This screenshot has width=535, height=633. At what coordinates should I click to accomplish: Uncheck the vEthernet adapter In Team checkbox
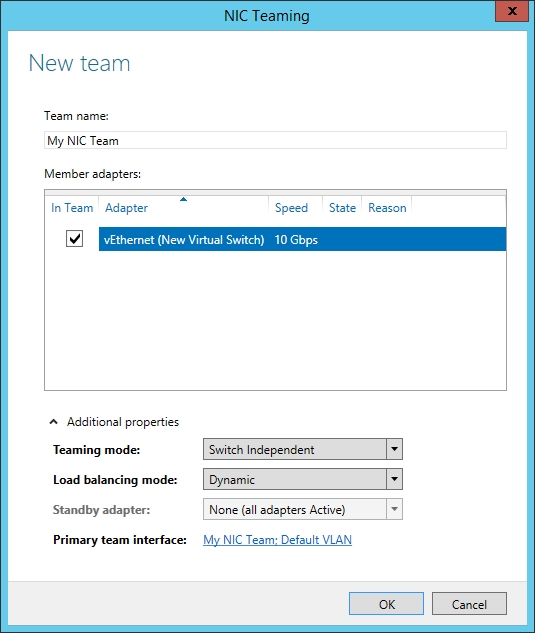(x=74, y=239)
